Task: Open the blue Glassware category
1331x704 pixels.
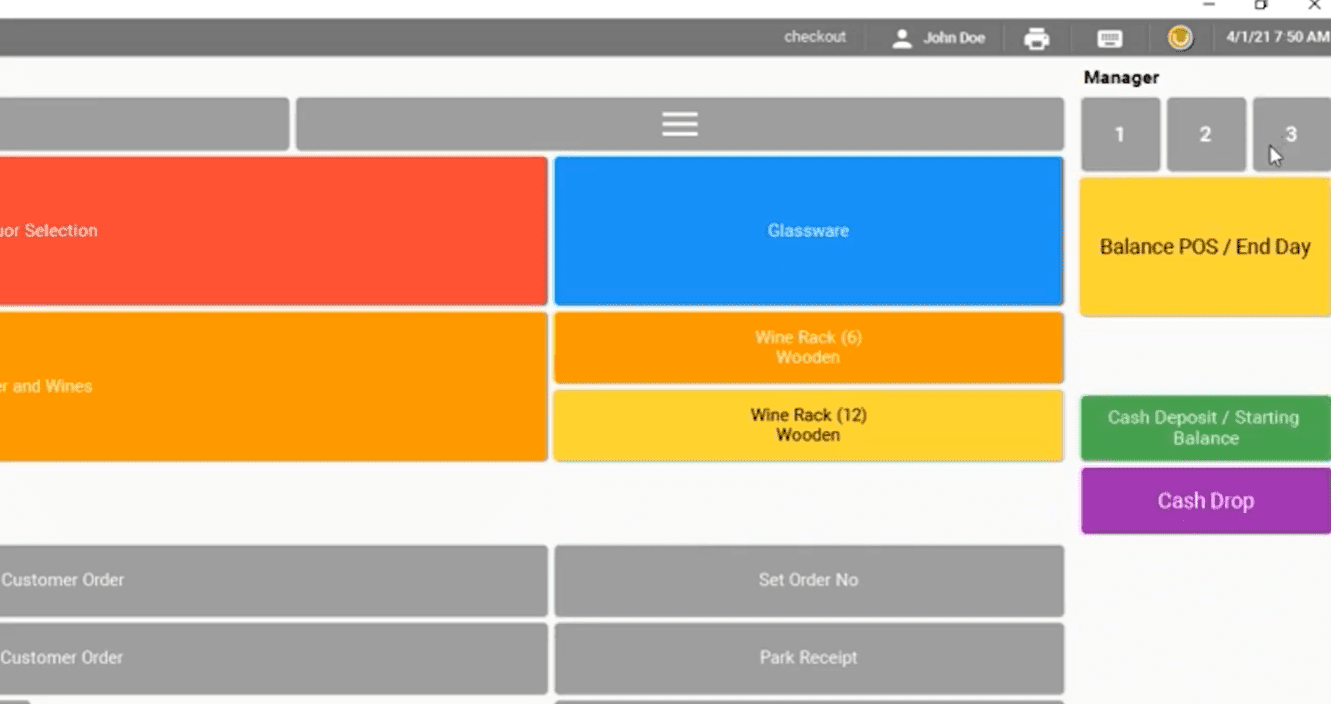Action: [x=808, y=231]
